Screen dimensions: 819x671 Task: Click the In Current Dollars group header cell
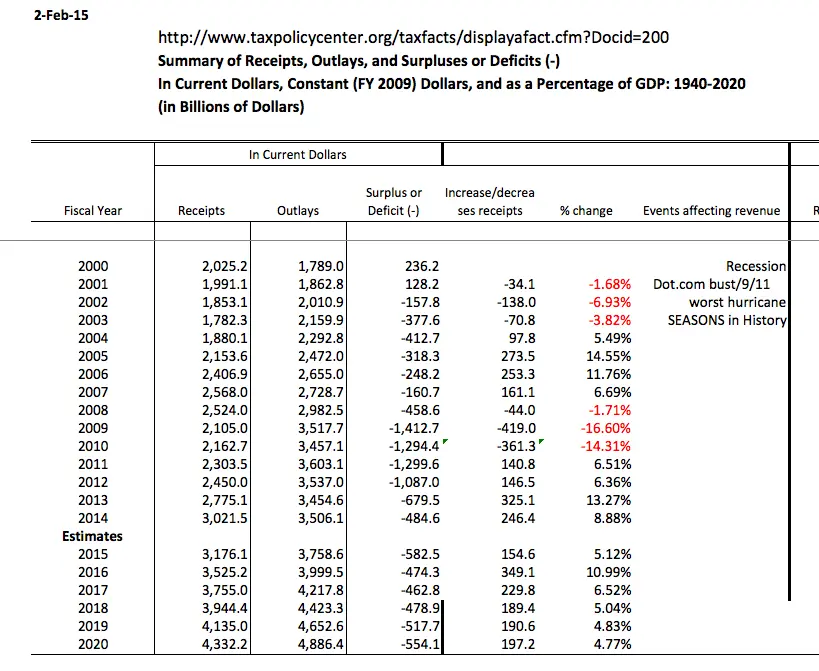pyautogui.click(x=298, y=155)
